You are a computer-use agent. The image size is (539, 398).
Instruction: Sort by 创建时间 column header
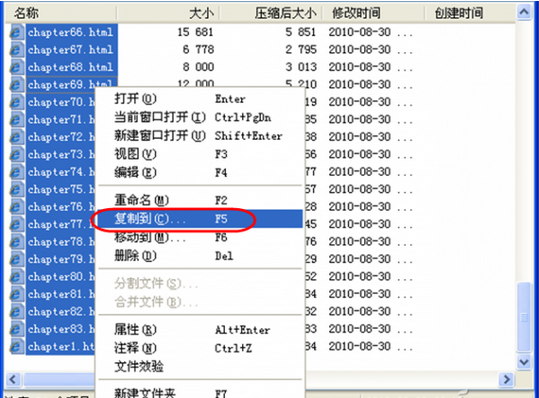point(470,13)
